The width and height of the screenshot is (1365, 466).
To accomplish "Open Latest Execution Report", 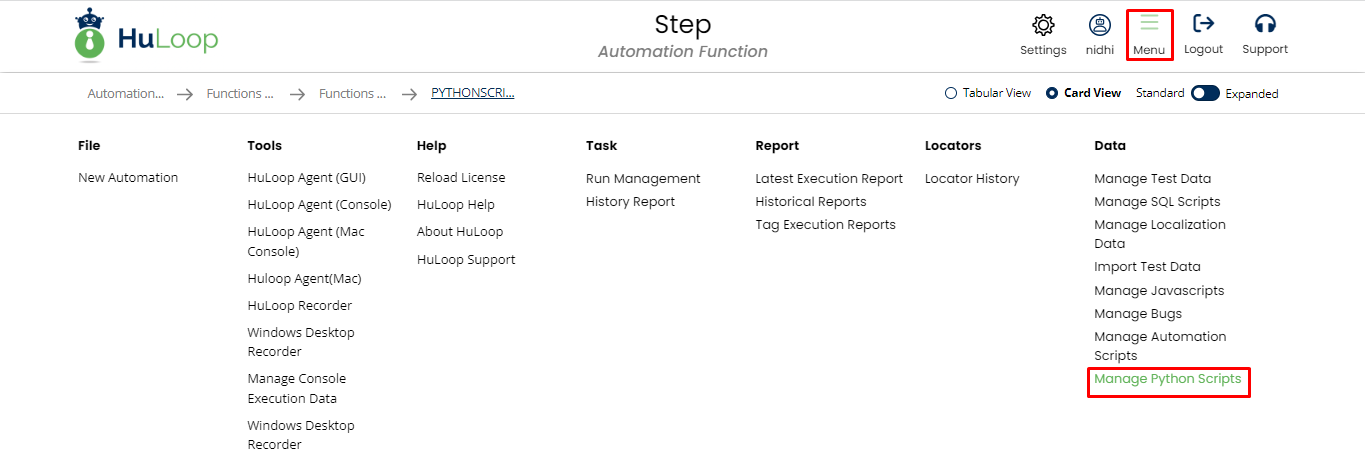I will pyautogui.click(x=829, y=179).
